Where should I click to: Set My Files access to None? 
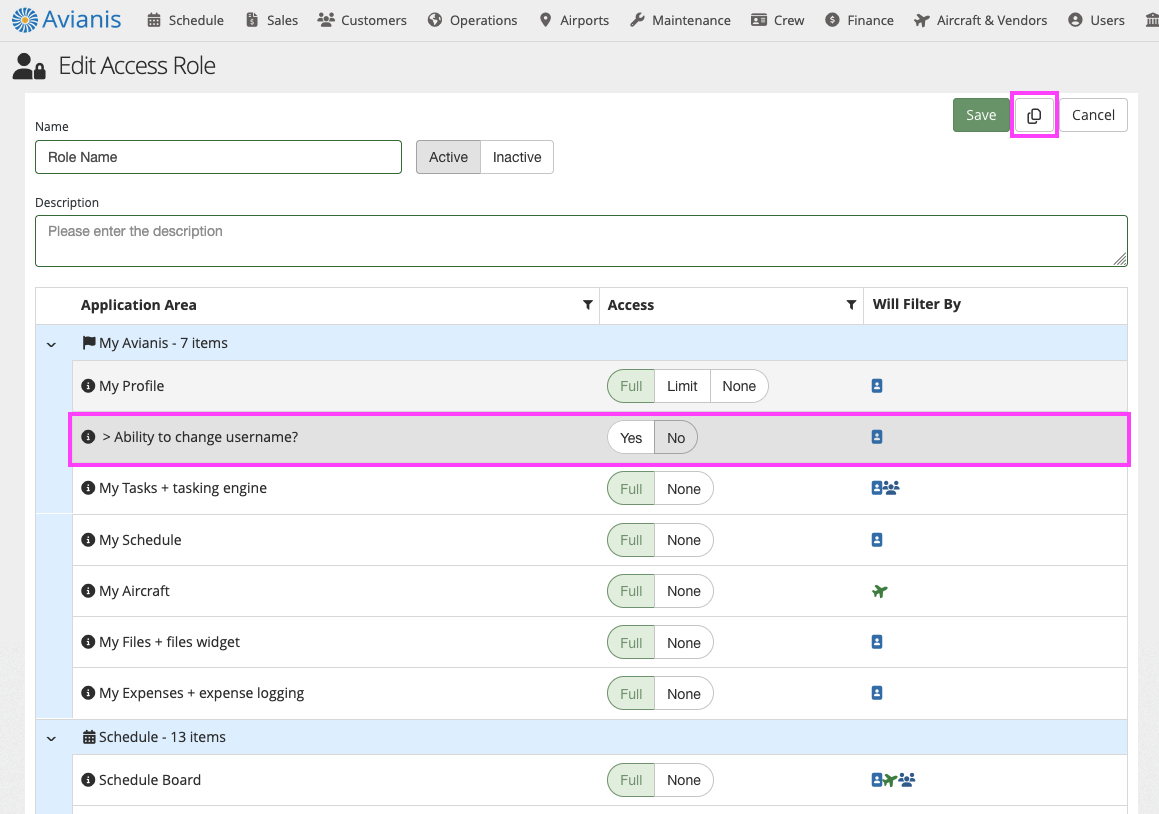coord(684,643)
